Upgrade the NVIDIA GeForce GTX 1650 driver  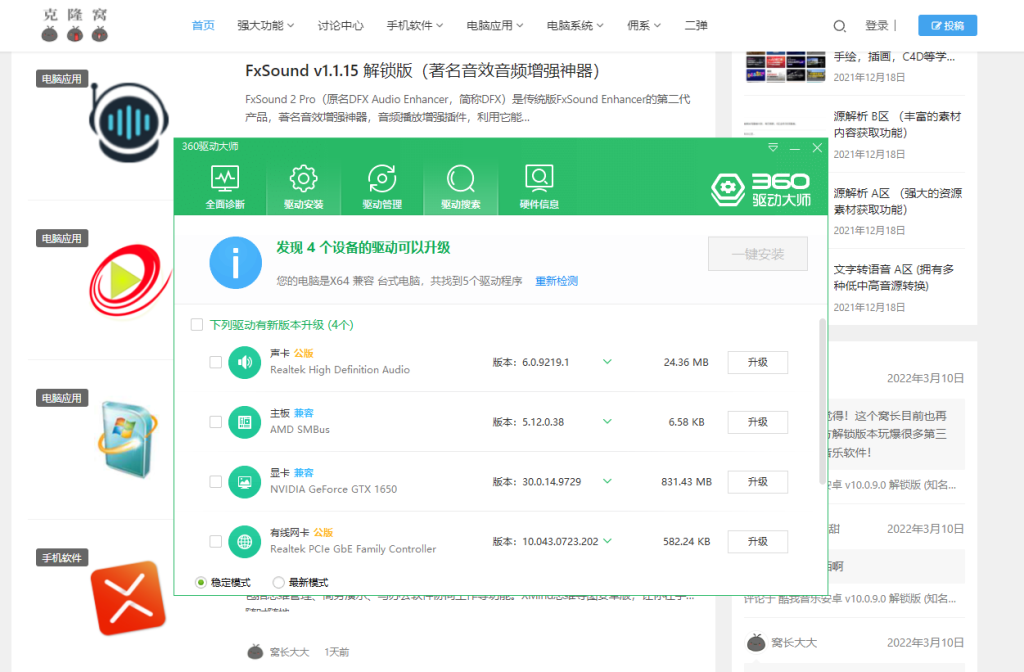click(758, 482)
